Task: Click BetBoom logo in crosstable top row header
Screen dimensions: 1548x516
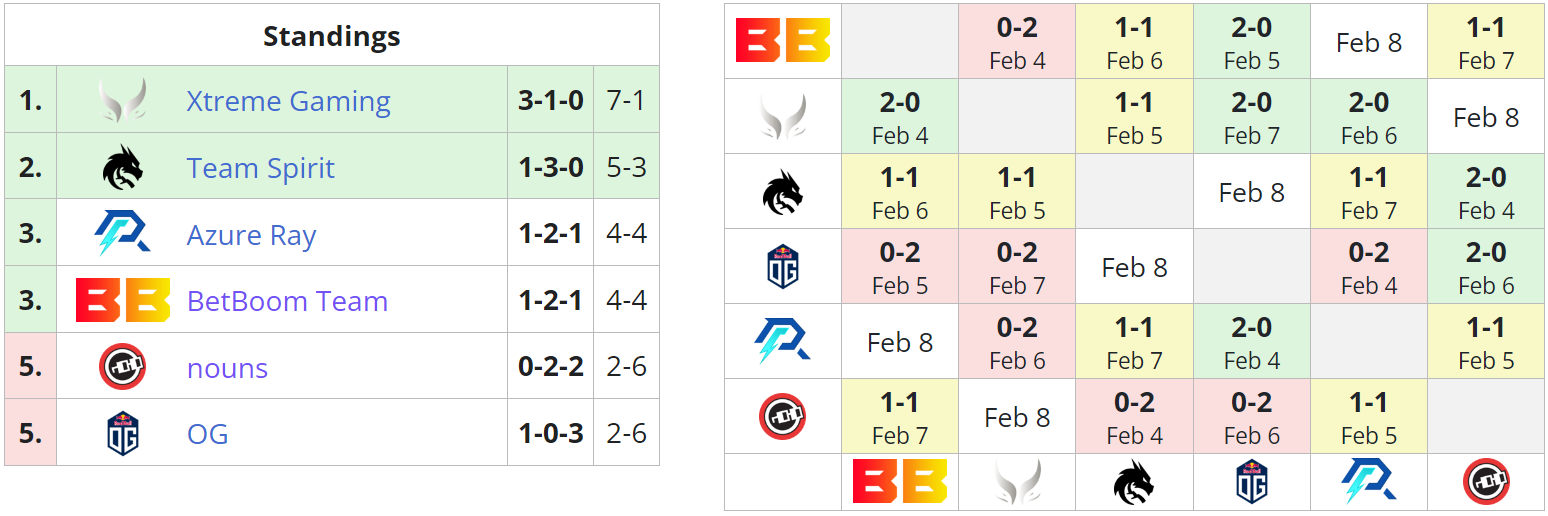Action: [x=782, y=41]
